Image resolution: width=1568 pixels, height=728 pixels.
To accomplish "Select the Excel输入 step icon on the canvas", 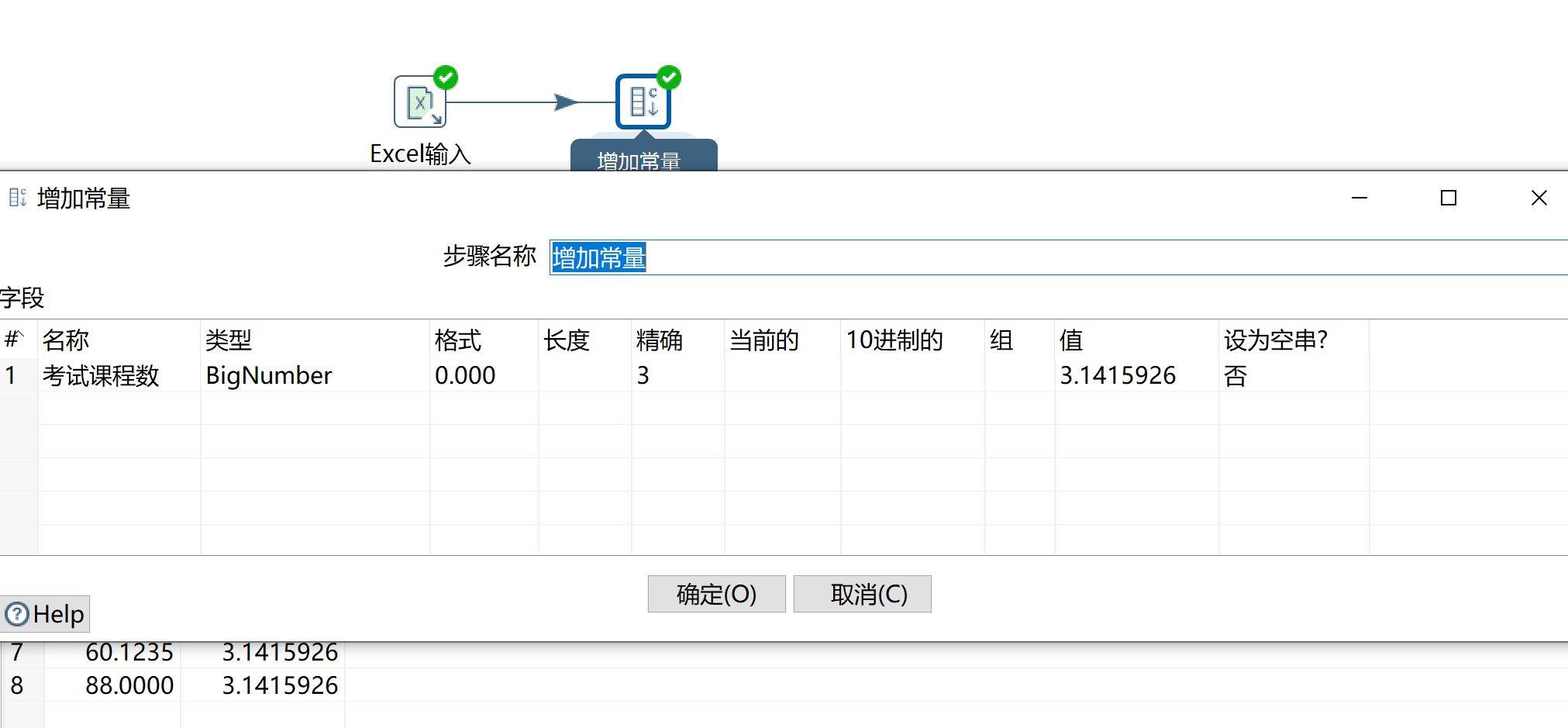I will (419, 102).
